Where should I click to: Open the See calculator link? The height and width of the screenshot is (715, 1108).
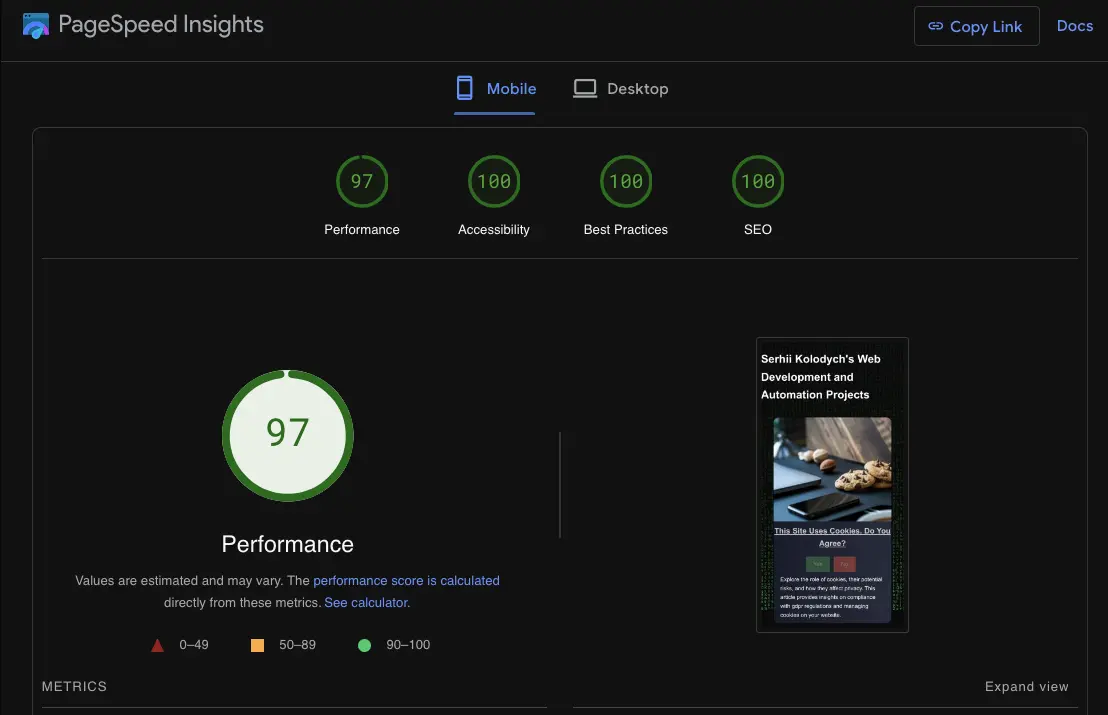(x=366, y=602)
